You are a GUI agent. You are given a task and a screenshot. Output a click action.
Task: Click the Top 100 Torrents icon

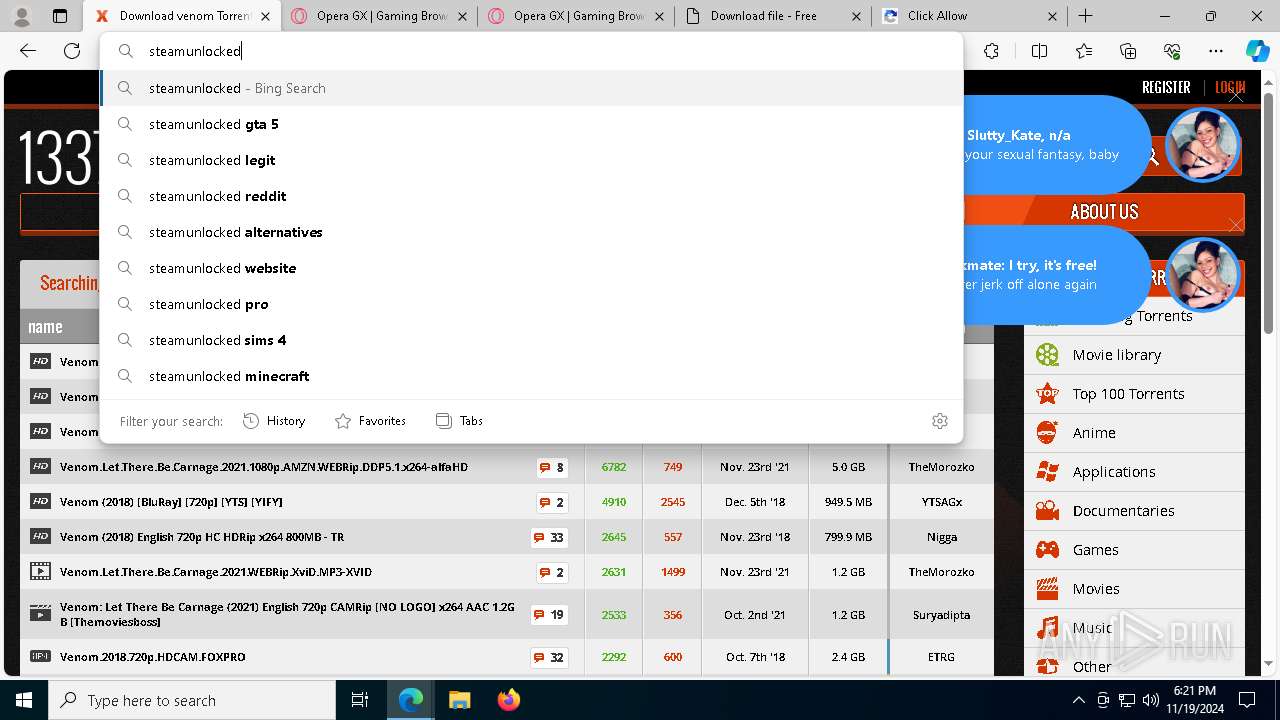tap(1047, 393)
